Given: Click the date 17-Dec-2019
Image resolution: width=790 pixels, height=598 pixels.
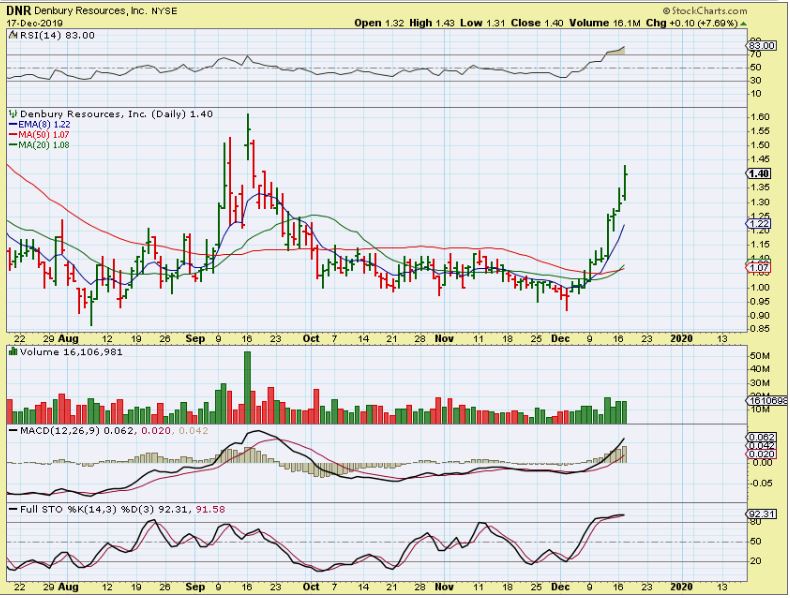Looking at the screenshot, I should [35, 23].
